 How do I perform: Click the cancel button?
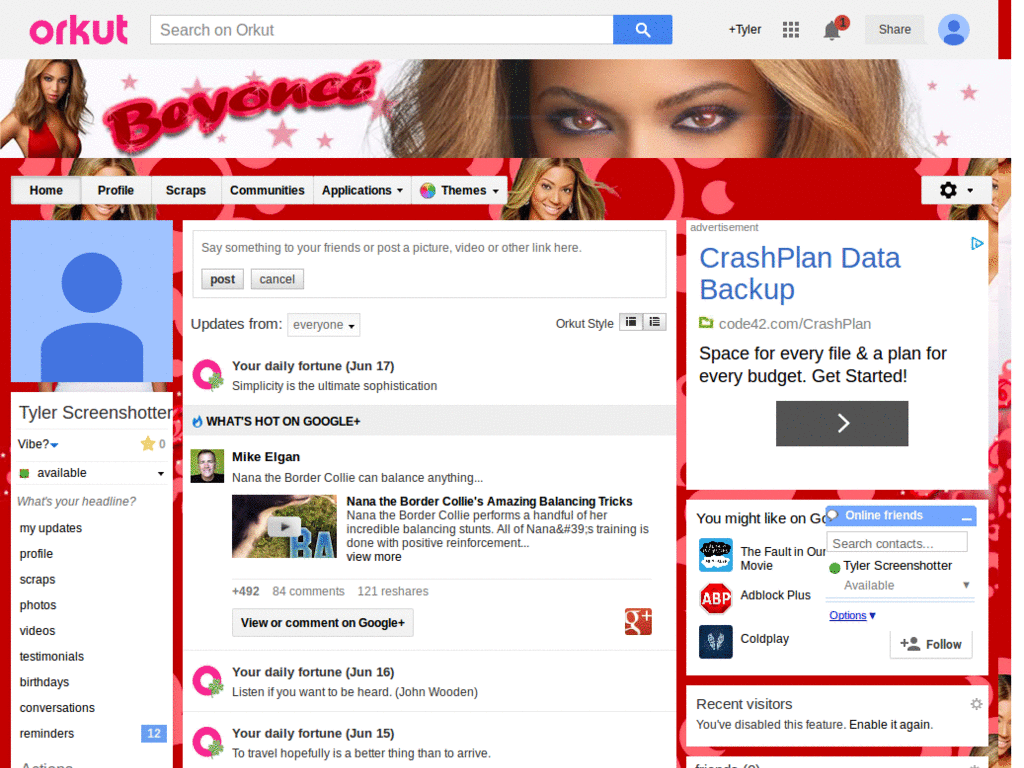tap(277, 279)
